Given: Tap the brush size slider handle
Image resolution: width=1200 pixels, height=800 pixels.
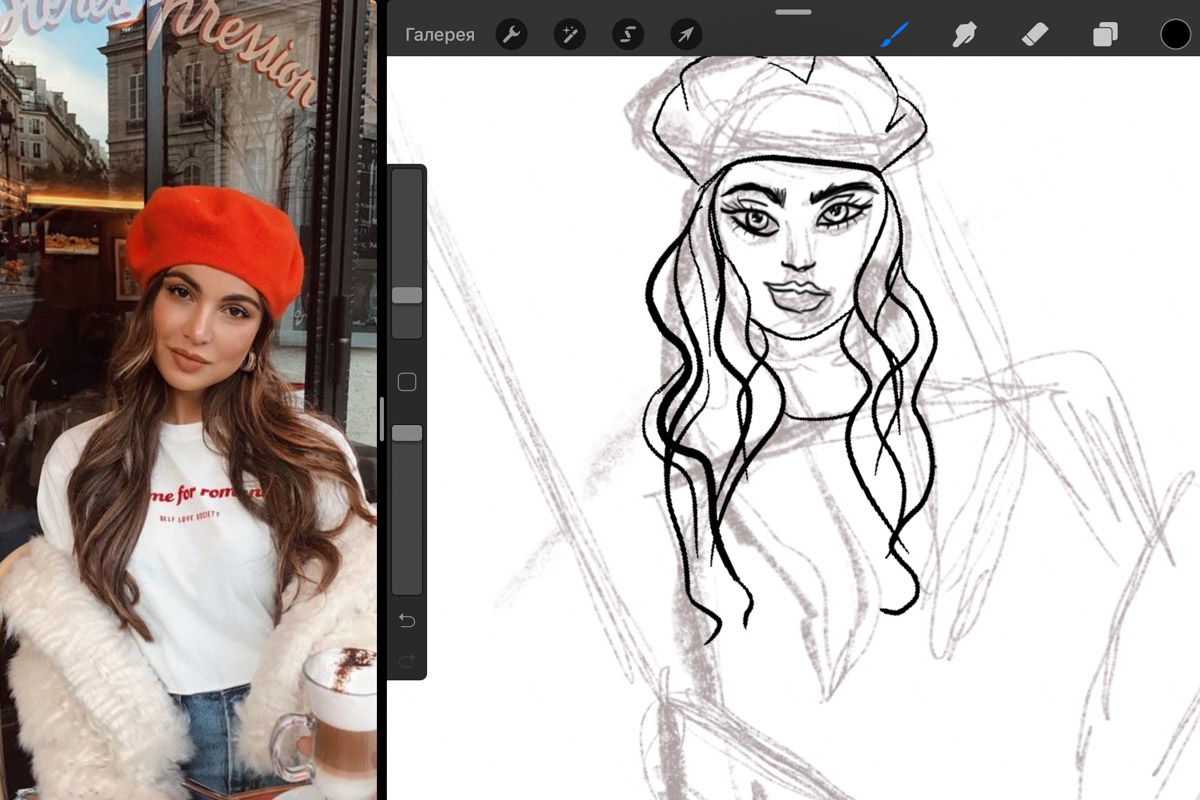Looking at the screenshot, I should [x=407, y=295].
